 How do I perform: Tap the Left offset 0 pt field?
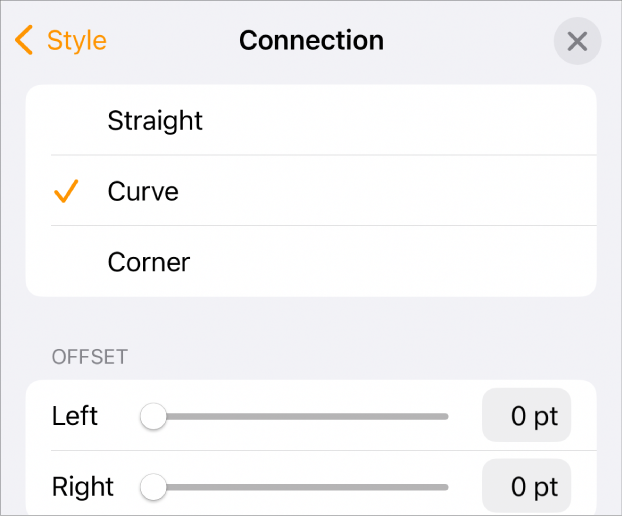tap(527, 416)
